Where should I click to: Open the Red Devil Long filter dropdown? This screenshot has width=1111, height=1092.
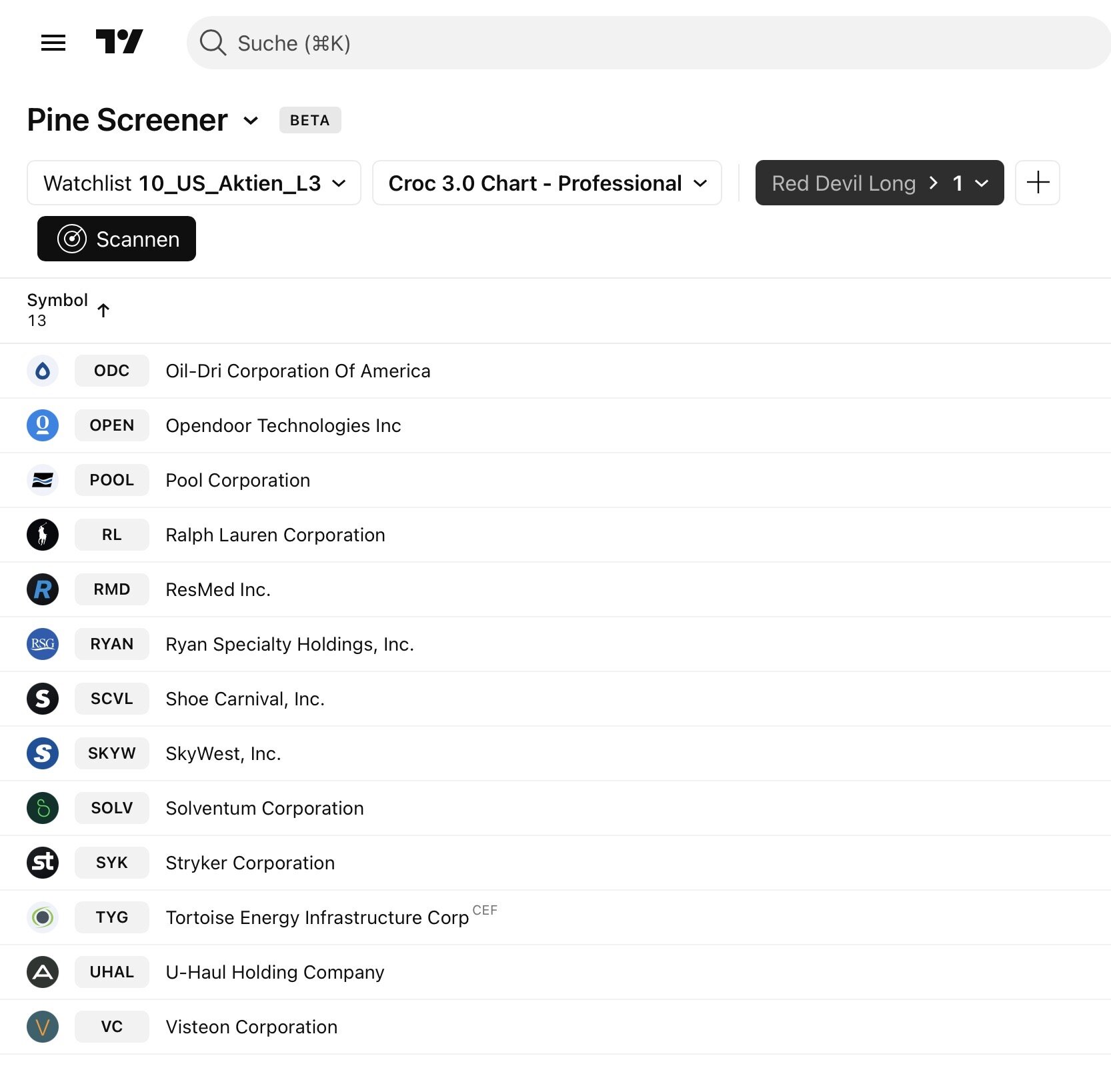879,183
